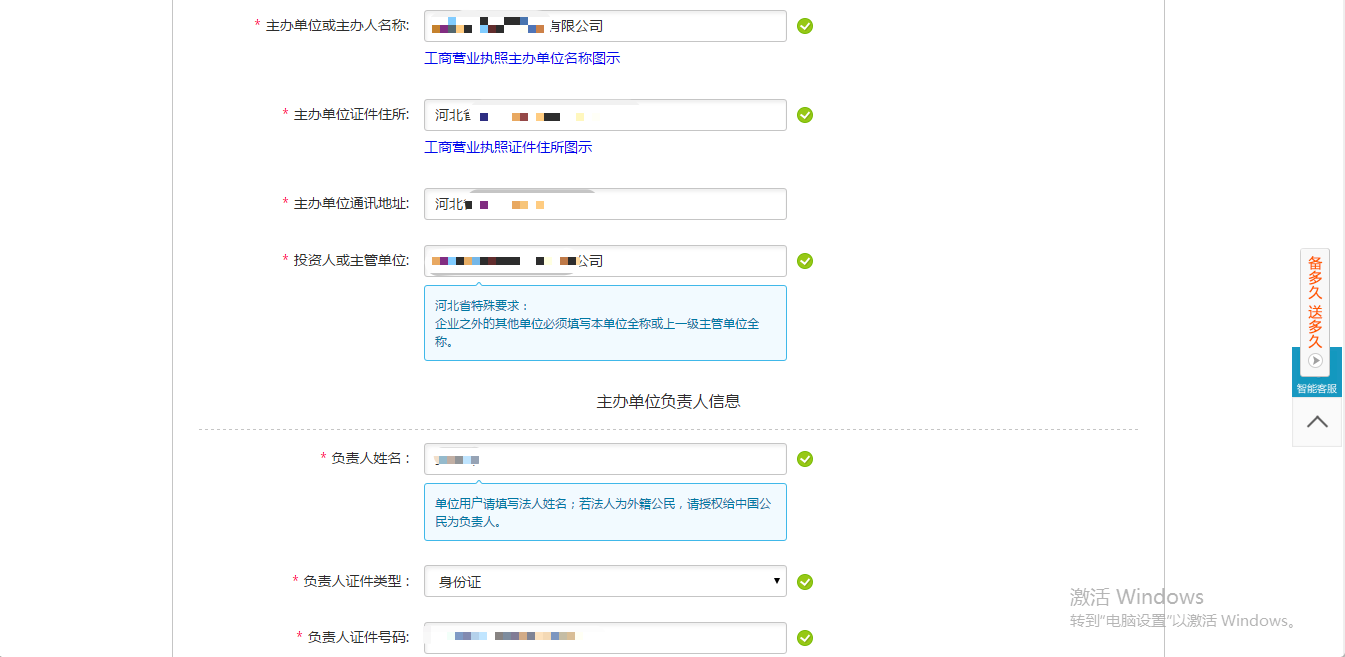1345x657 pixels.
Task: Click the validation checkmark beside 投资人或主管单位
Action: click(805, 261)
